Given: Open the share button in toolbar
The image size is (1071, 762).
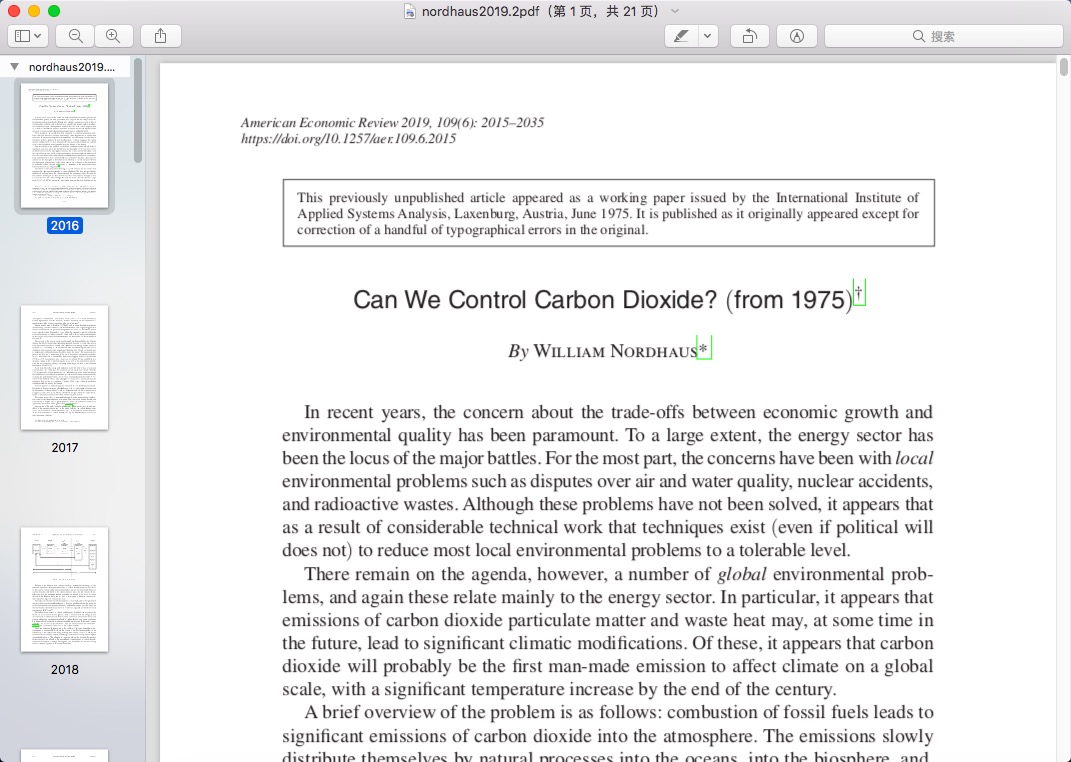Looking at the screenshot, I should 161,36.
